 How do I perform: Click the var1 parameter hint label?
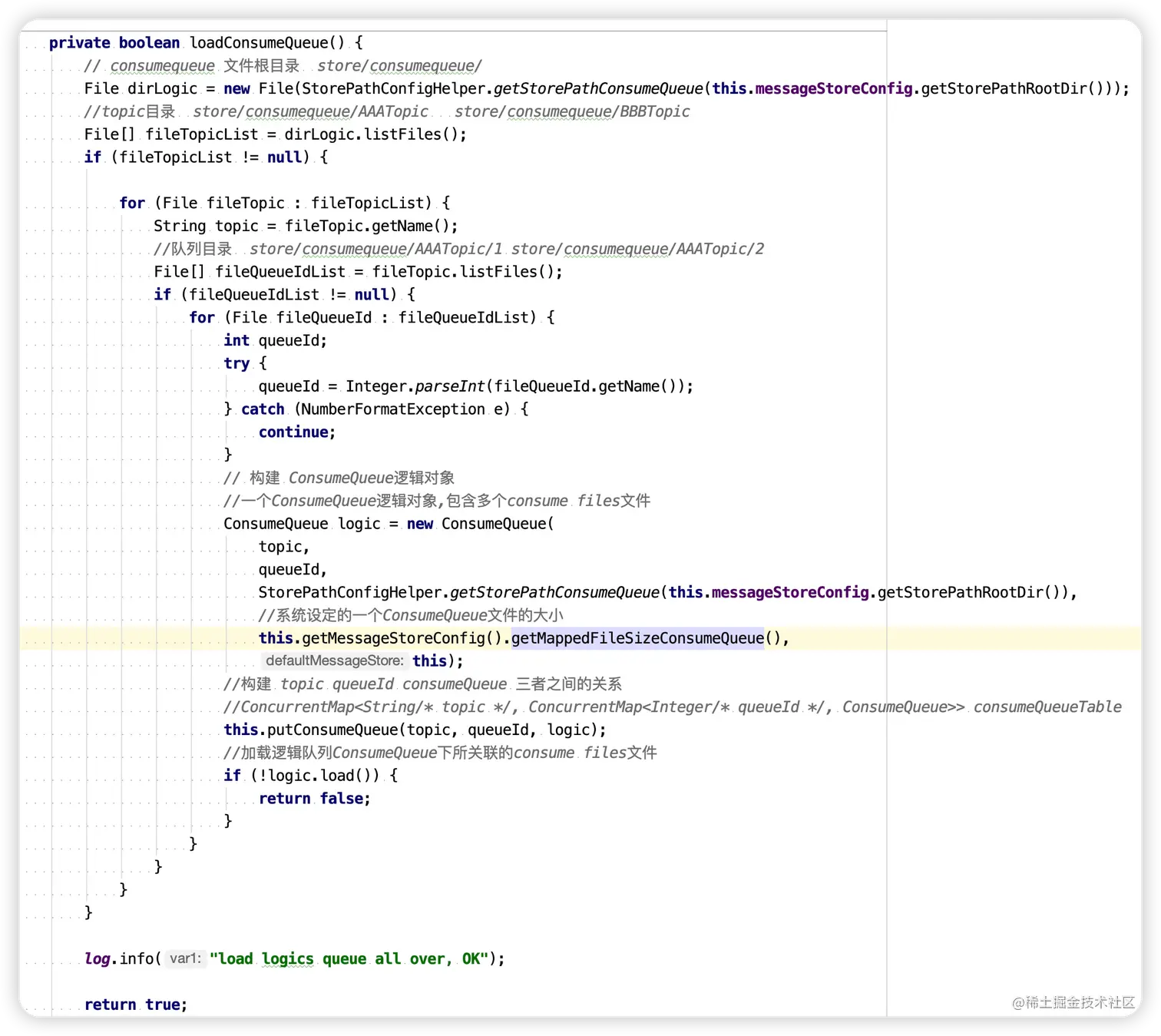185,958
